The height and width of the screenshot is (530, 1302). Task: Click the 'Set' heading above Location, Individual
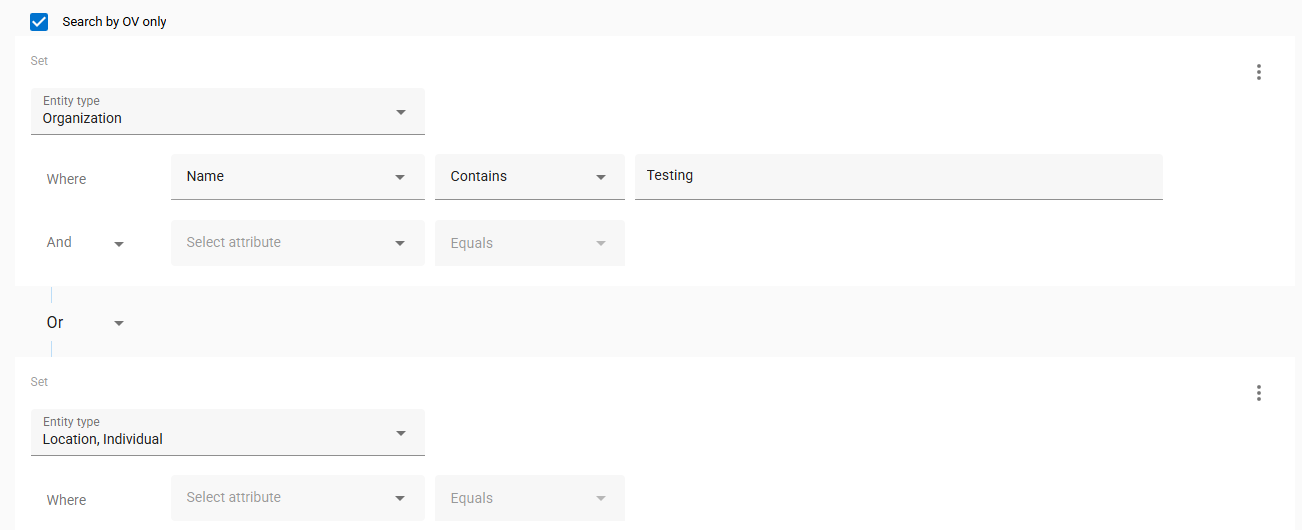[x=39, y=382]
